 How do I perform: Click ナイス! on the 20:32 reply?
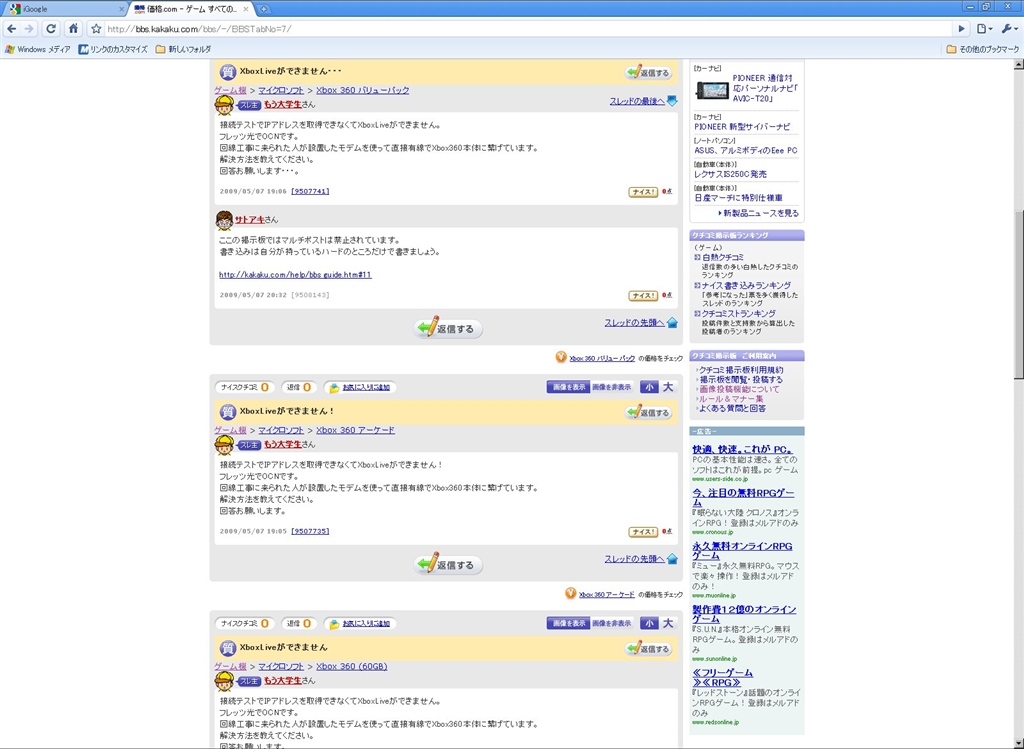pos(643,296)
